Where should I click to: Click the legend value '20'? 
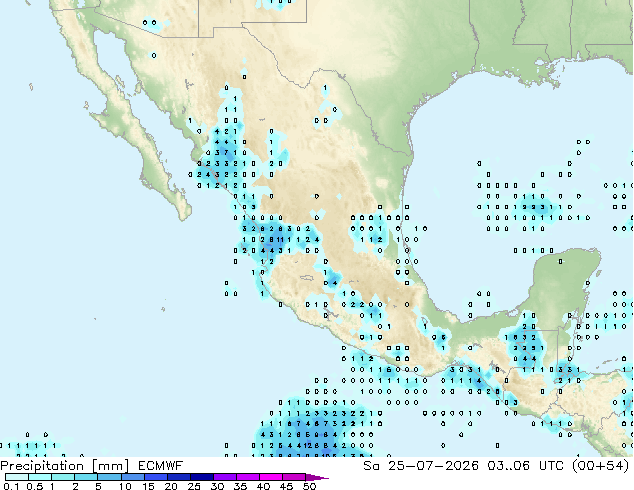click(x=171, y=486)
